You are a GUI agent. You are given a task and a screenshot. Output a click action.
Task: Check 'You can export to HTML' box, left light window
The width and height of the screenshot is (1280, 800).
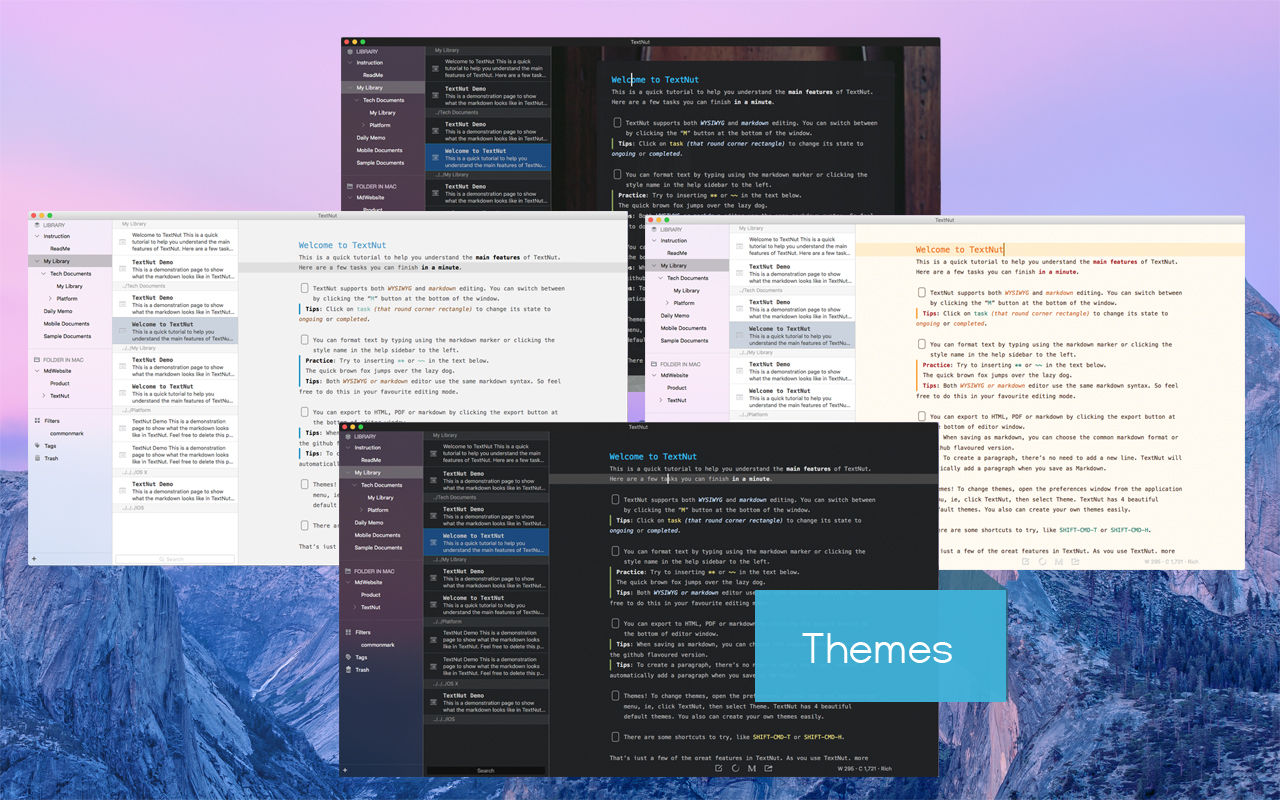(x=304, y=412)
